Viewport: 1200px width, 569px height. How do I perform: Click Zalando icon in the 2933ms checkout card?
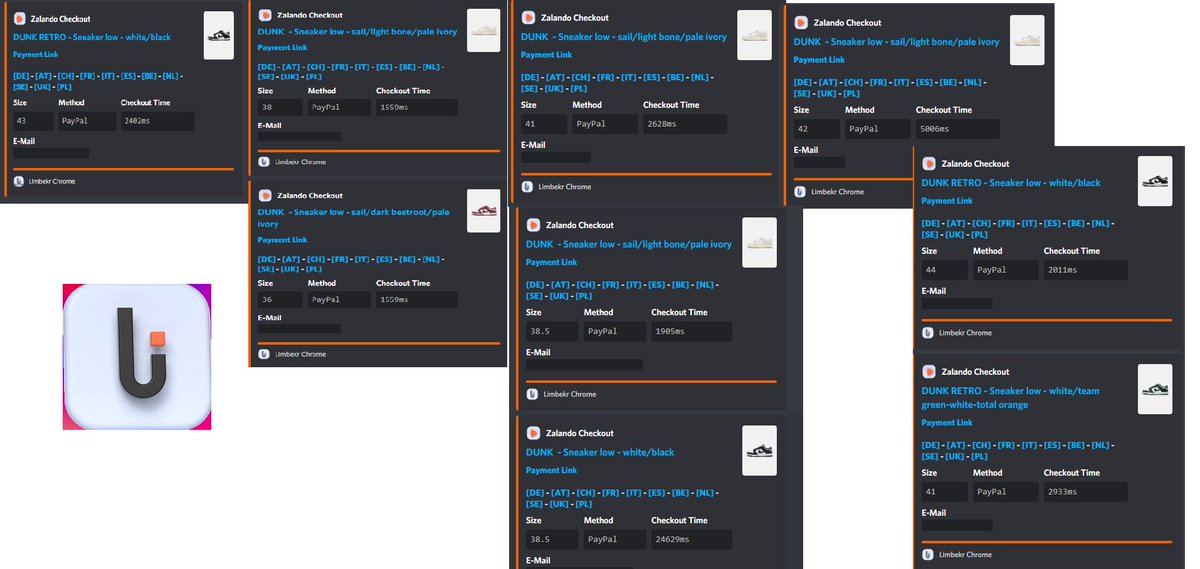tap(928, 371)
